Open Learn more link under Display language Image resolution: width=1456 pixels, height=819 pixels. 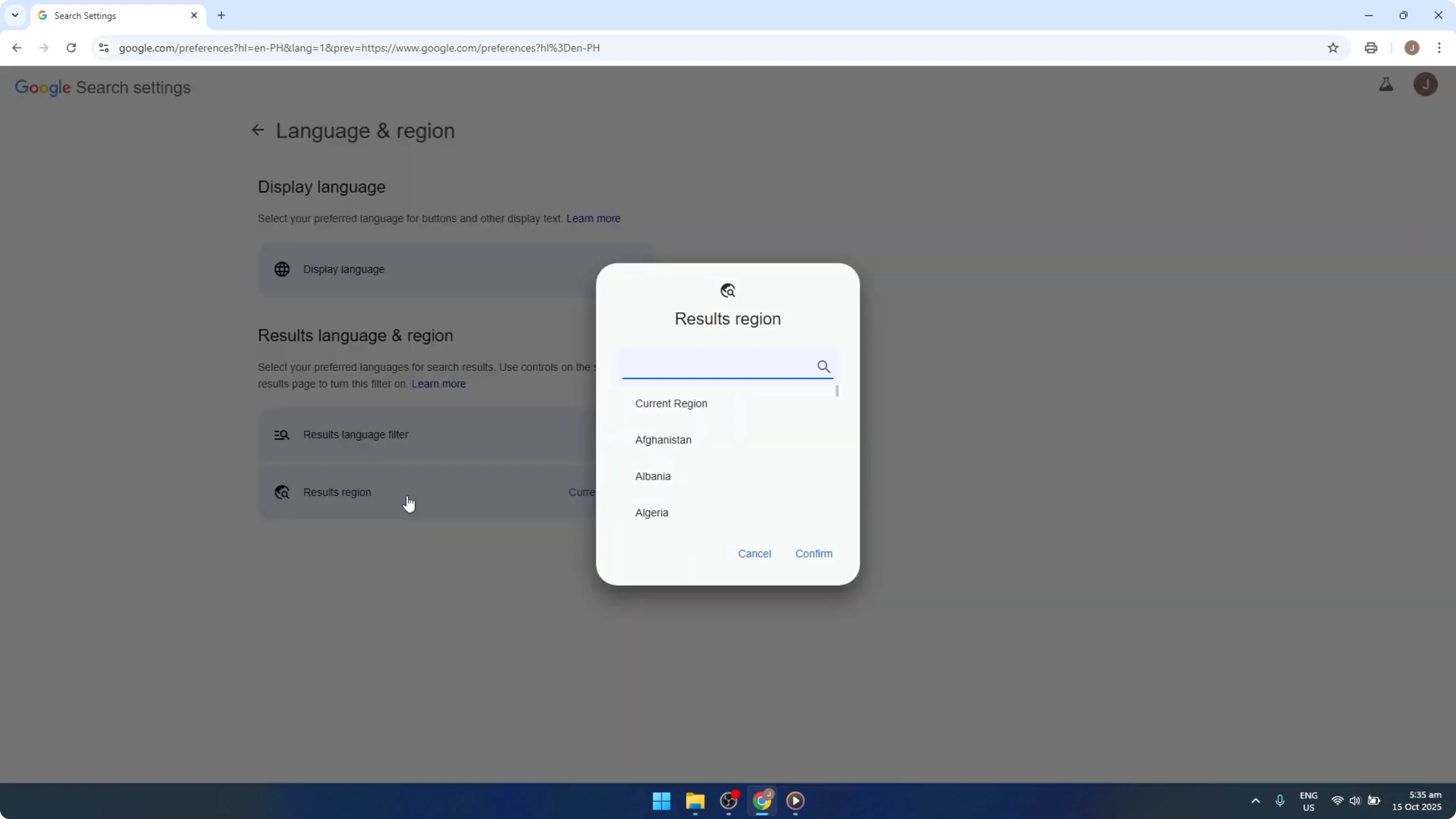pos(593,219)
